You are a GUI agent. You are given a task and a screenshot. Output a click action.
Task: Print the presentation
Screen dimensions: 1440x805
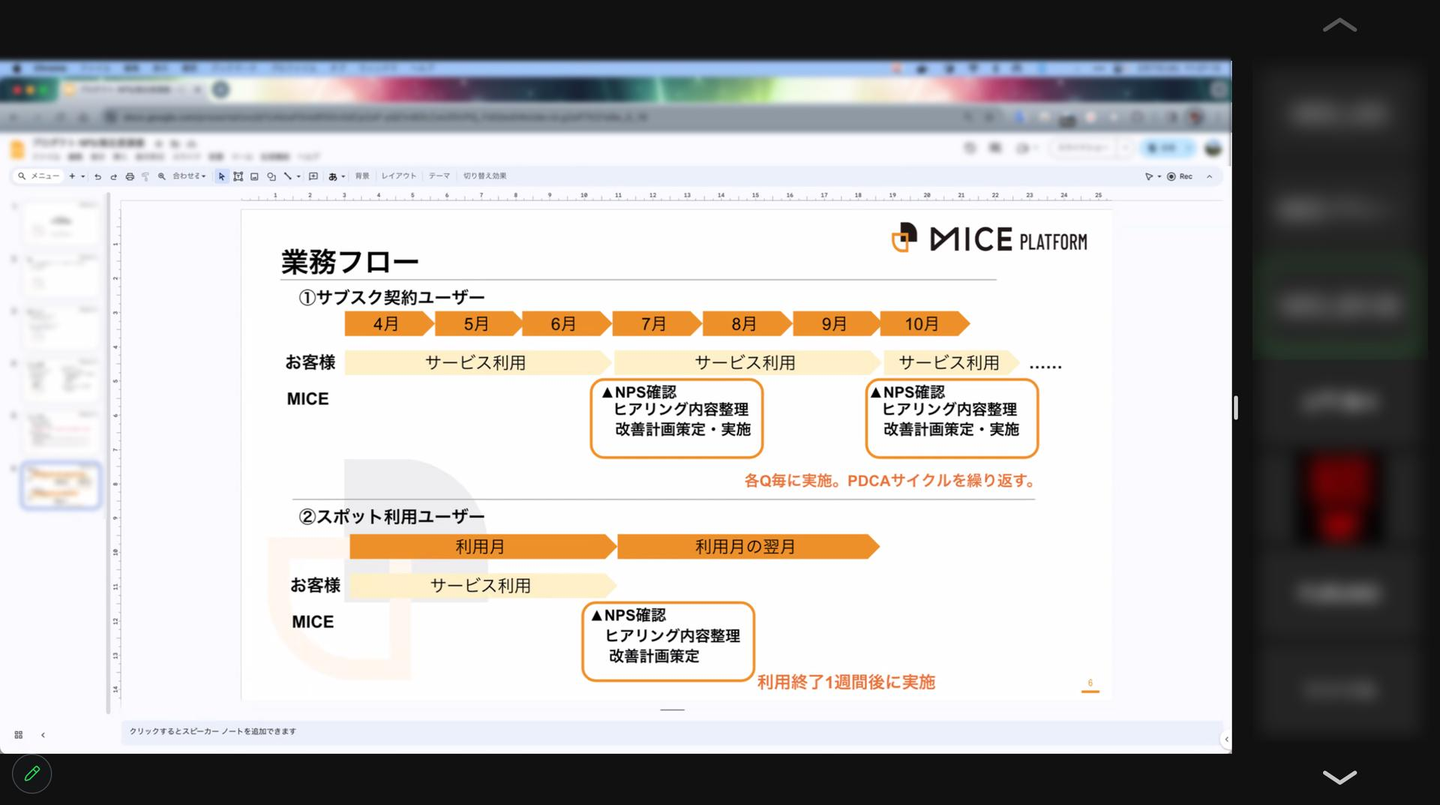(130, 176)
